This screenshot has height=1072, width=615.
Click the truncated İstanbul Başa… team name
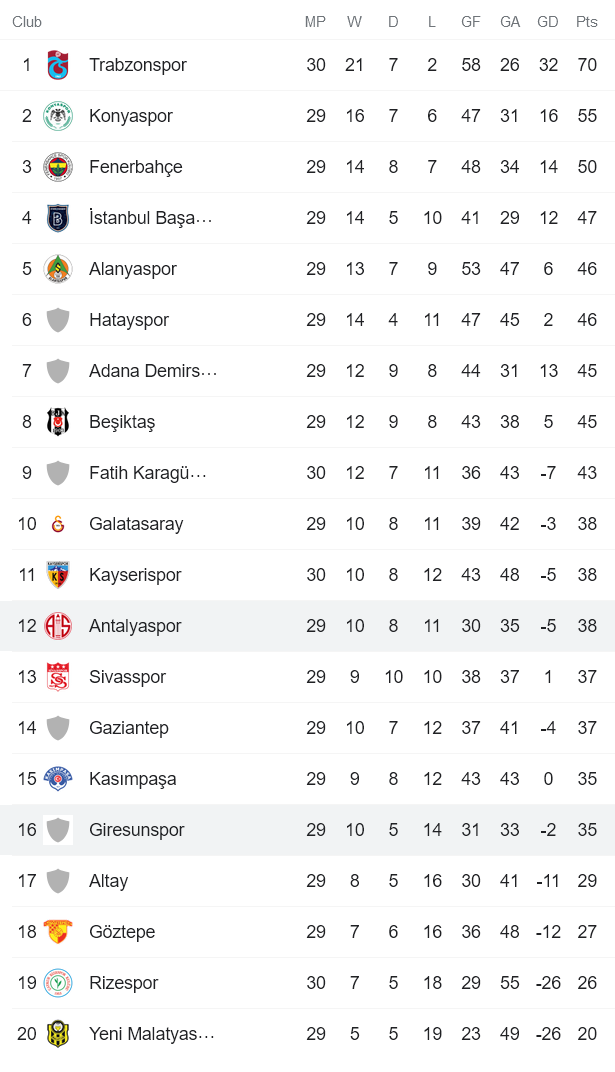(x=150, y=218)
